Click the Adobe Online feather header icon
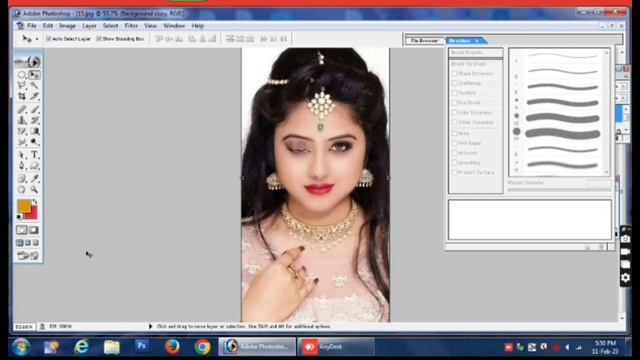Image resolution: width=640 pixels, height=360 pixels. point(28,62)
